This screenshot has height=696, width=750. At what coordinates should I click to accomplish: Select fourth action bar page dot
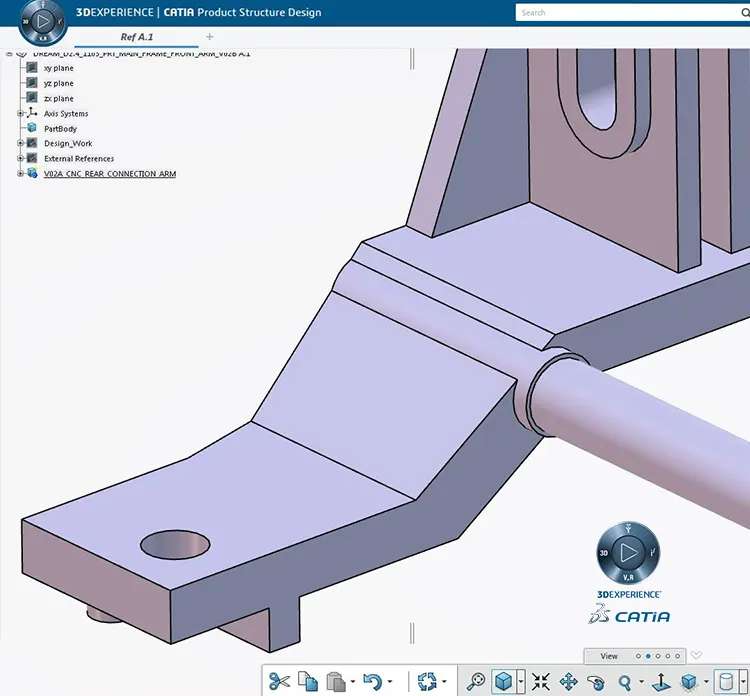tap(668, 656)
